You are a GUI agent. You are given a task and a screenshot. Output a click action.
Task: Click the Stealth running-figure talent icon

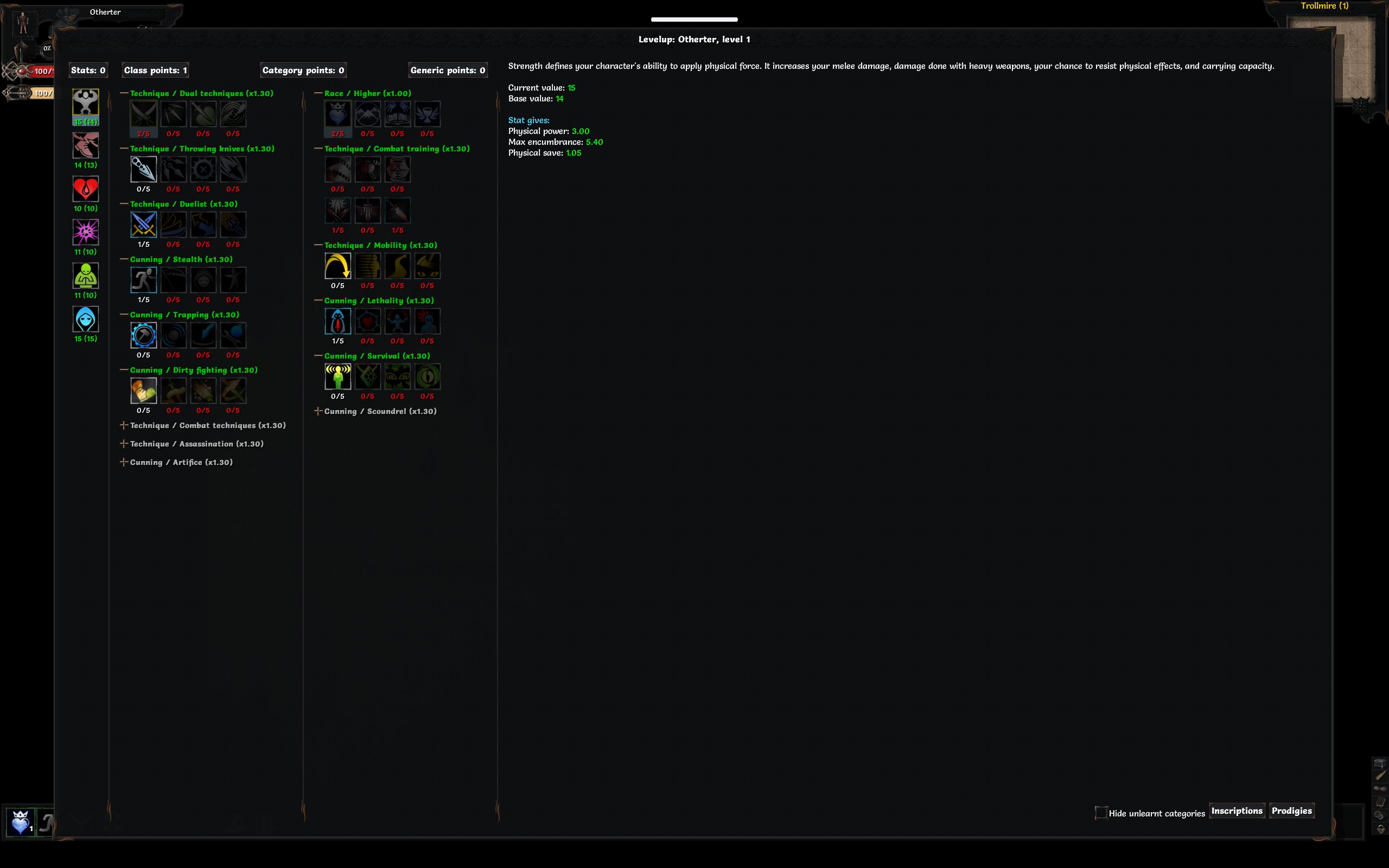coord(143,280)
